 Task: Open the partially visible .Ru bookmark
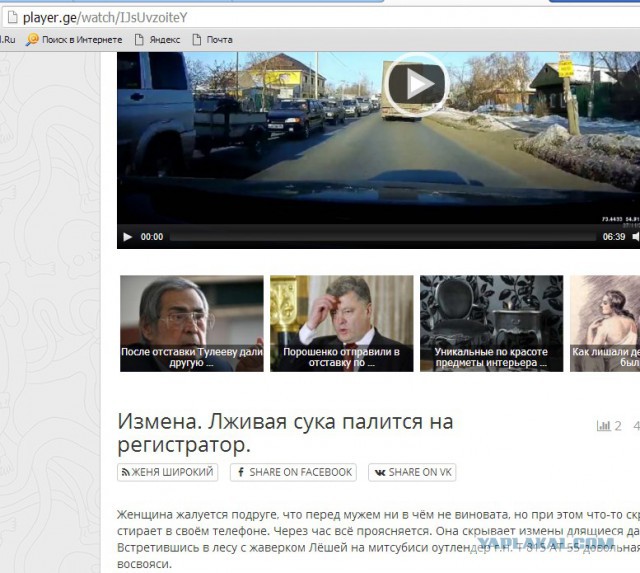point(8,40)
